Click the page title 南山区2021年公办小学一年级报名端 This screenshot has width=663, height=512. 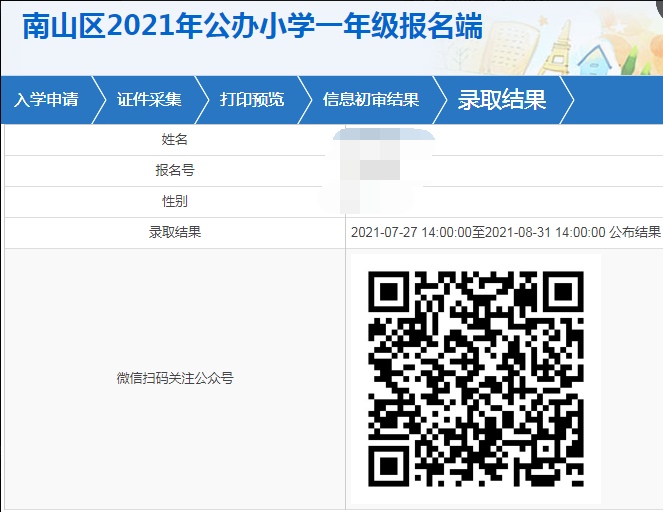(x=252, y=26)
